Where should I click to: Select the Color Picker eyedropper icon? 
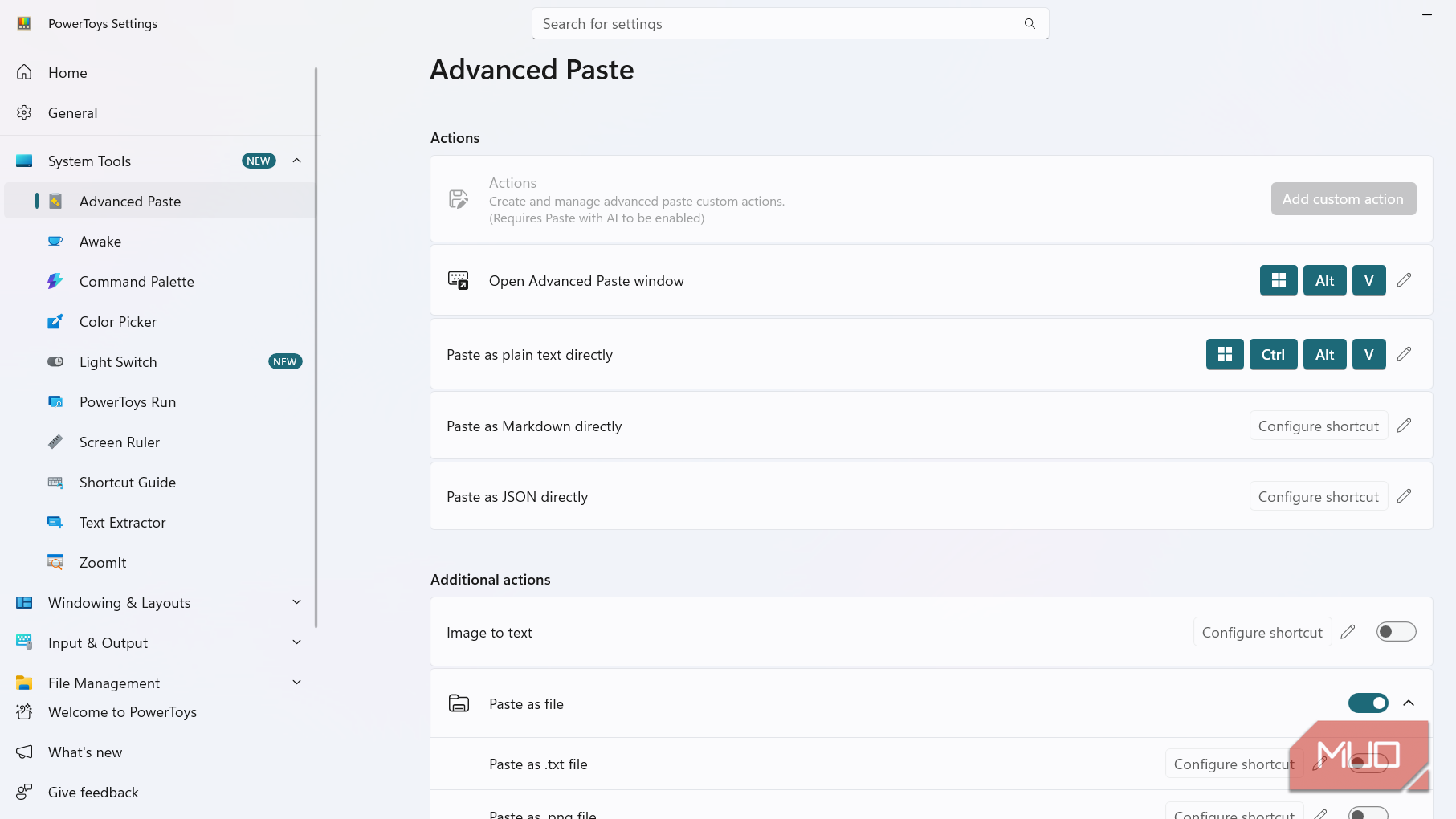(55, 321)
